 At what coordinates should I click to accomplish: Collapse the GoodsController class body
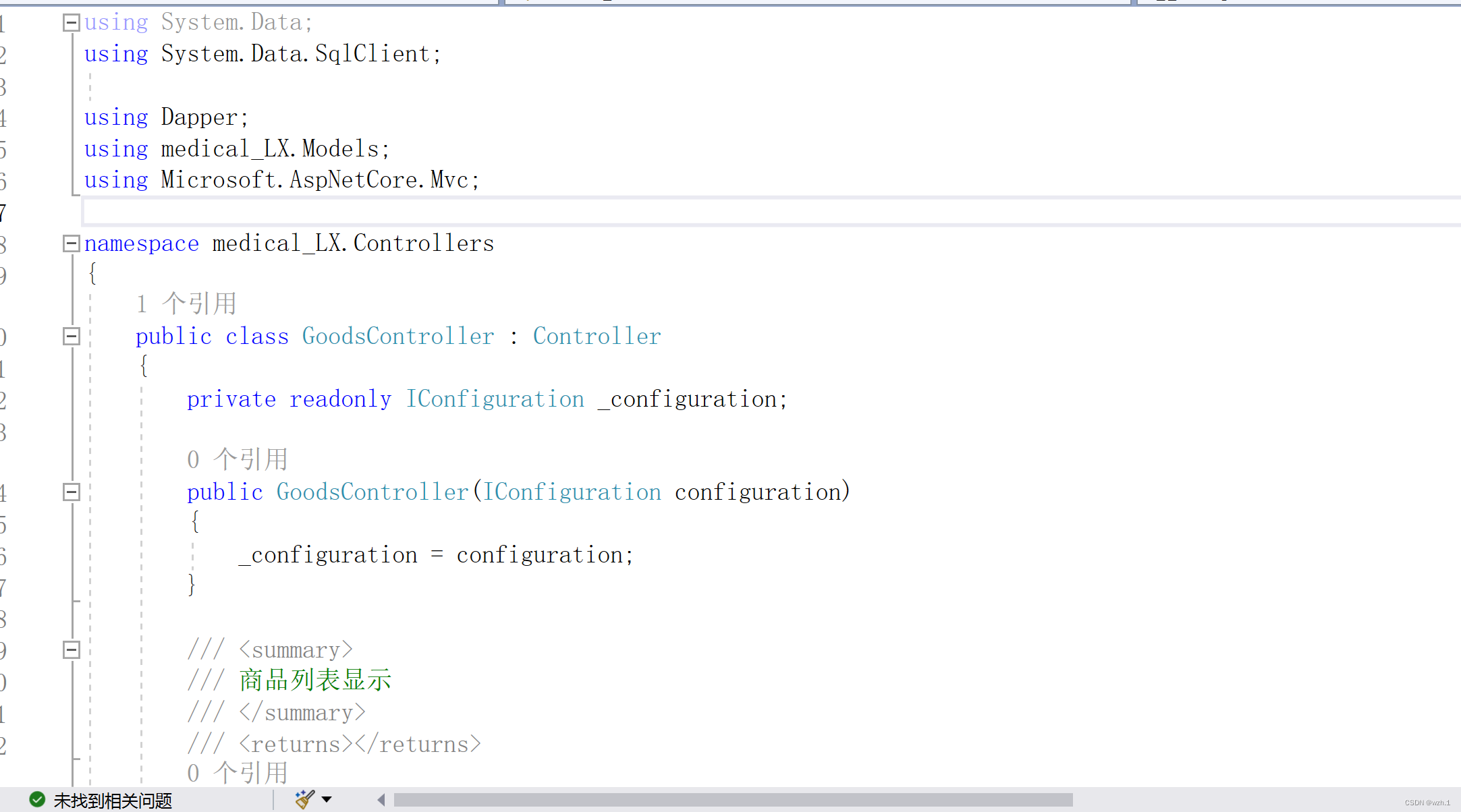[70, 336]
